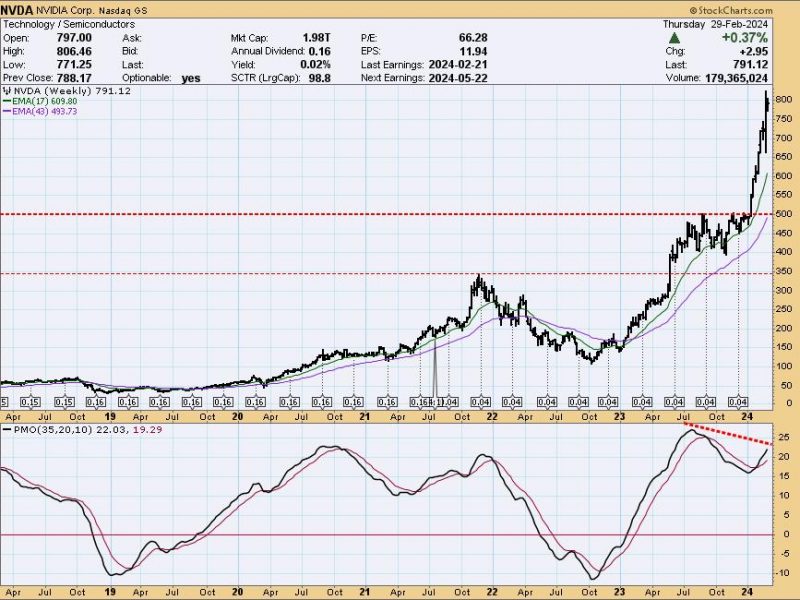The height and width of the screenshot is (600, 800).
Task: Select the SCTR (LrgCap) value 98.8
Action: point(319,78)
